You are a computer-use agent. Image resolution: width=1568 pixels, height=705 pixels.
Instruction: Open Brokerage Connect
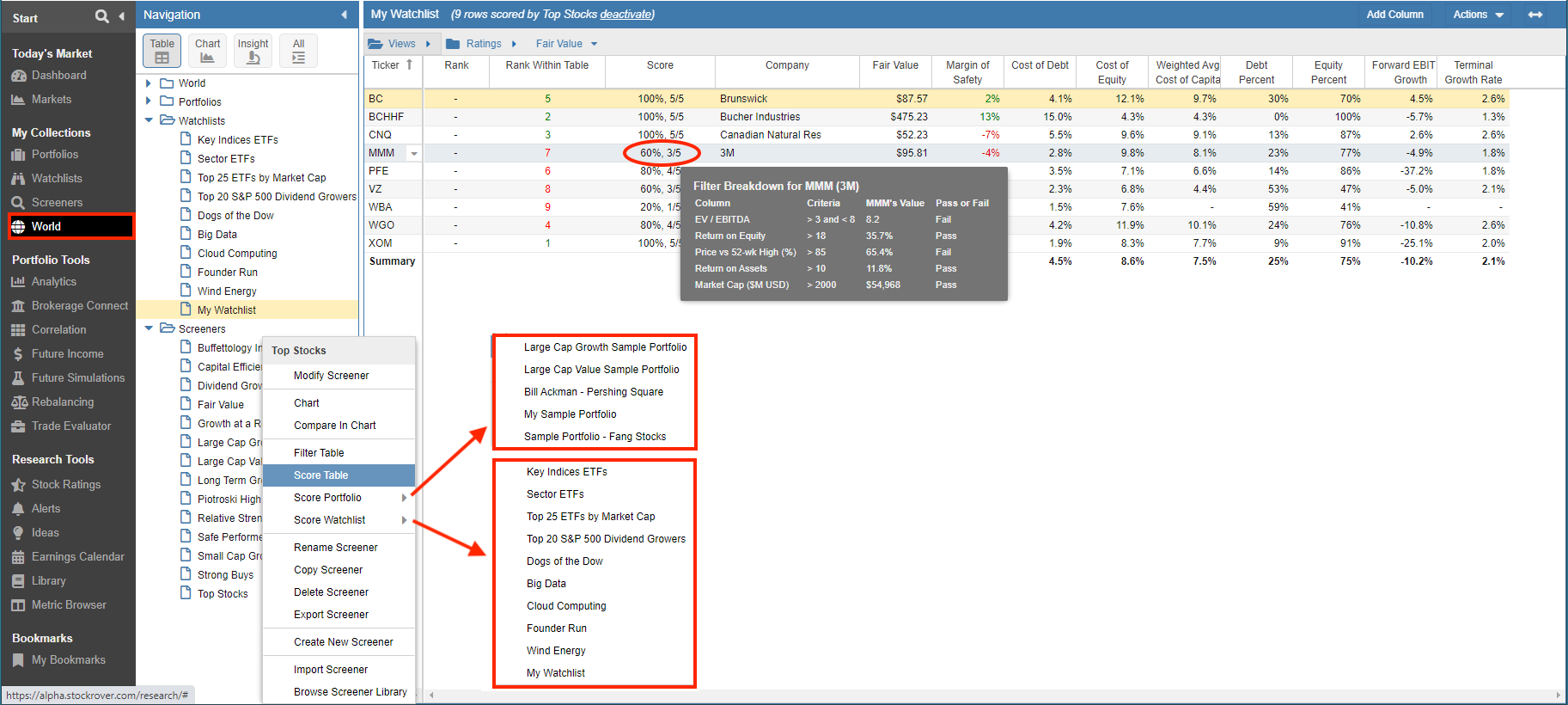(79, 306)
